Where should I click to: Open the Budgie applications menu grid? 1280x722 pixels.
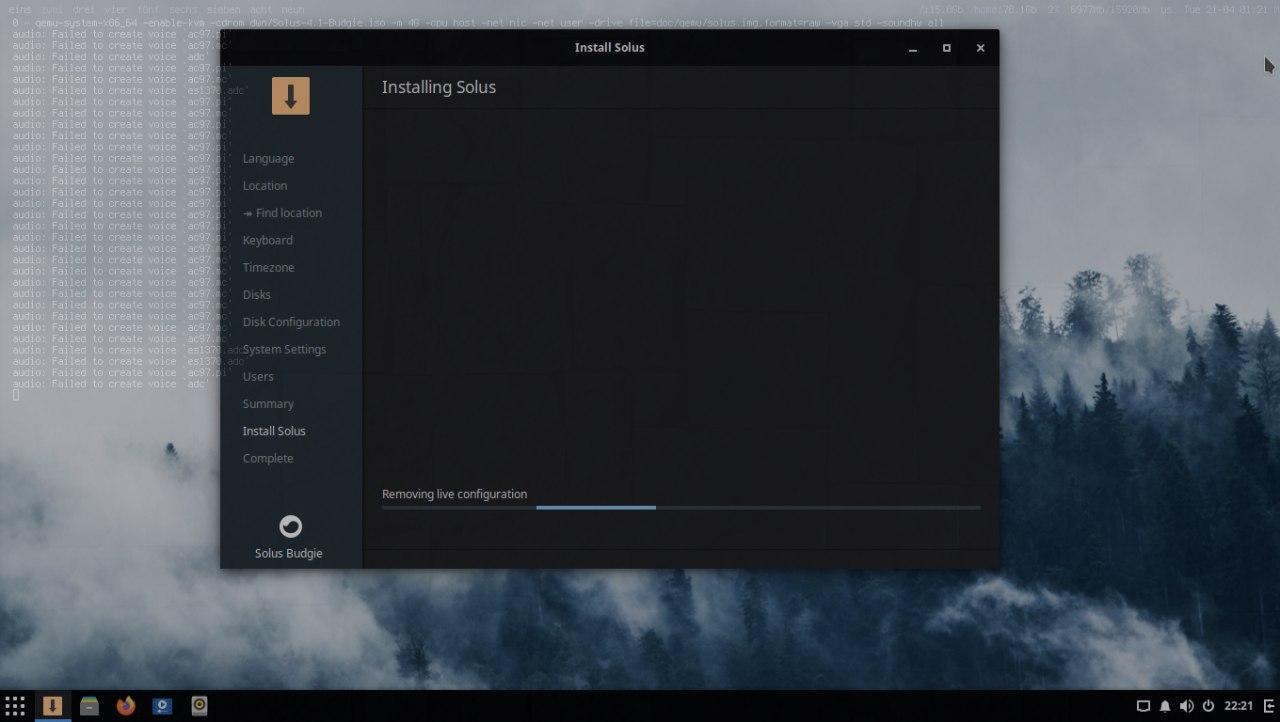(x=15, y=706)
